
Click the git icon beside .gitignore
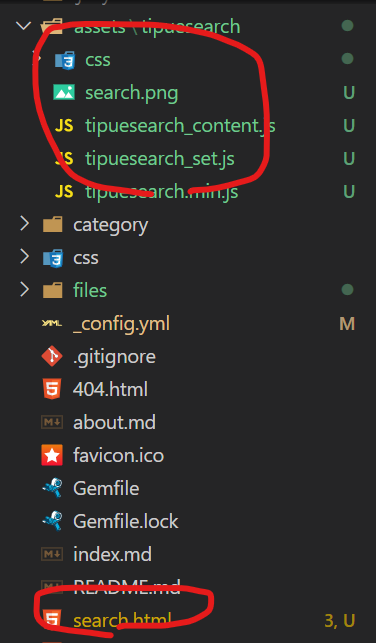pyautogui.click(x=52, y=357)
